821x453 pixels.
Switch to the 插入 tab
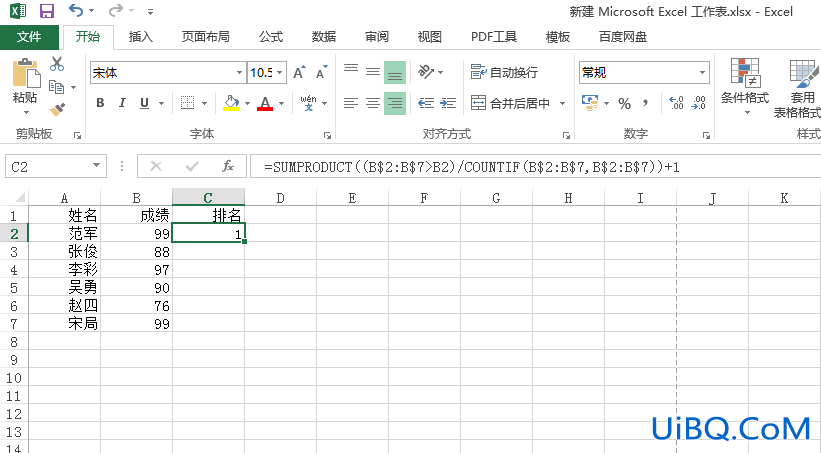click(140, 37)
